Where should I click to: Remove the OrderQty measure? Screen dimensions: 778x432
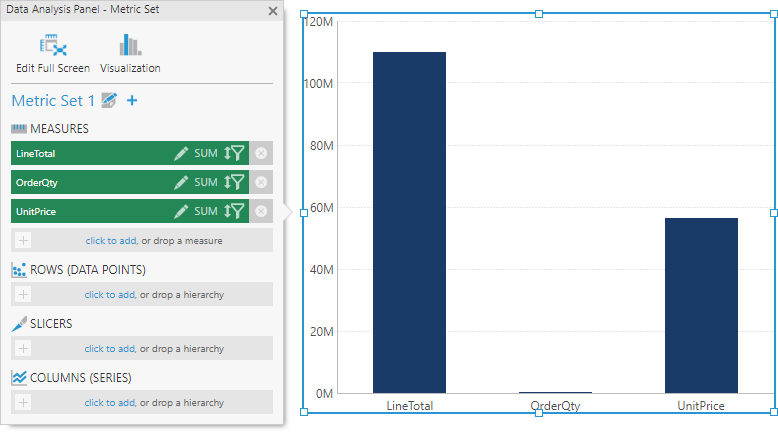[261, 182]
